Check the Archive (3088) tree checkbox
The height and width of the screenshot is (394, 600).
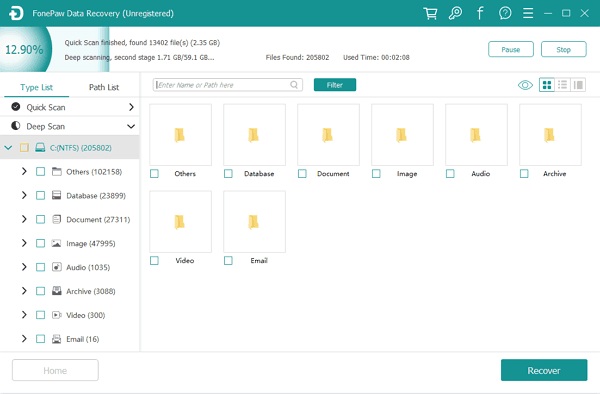[x=40, y=291]
